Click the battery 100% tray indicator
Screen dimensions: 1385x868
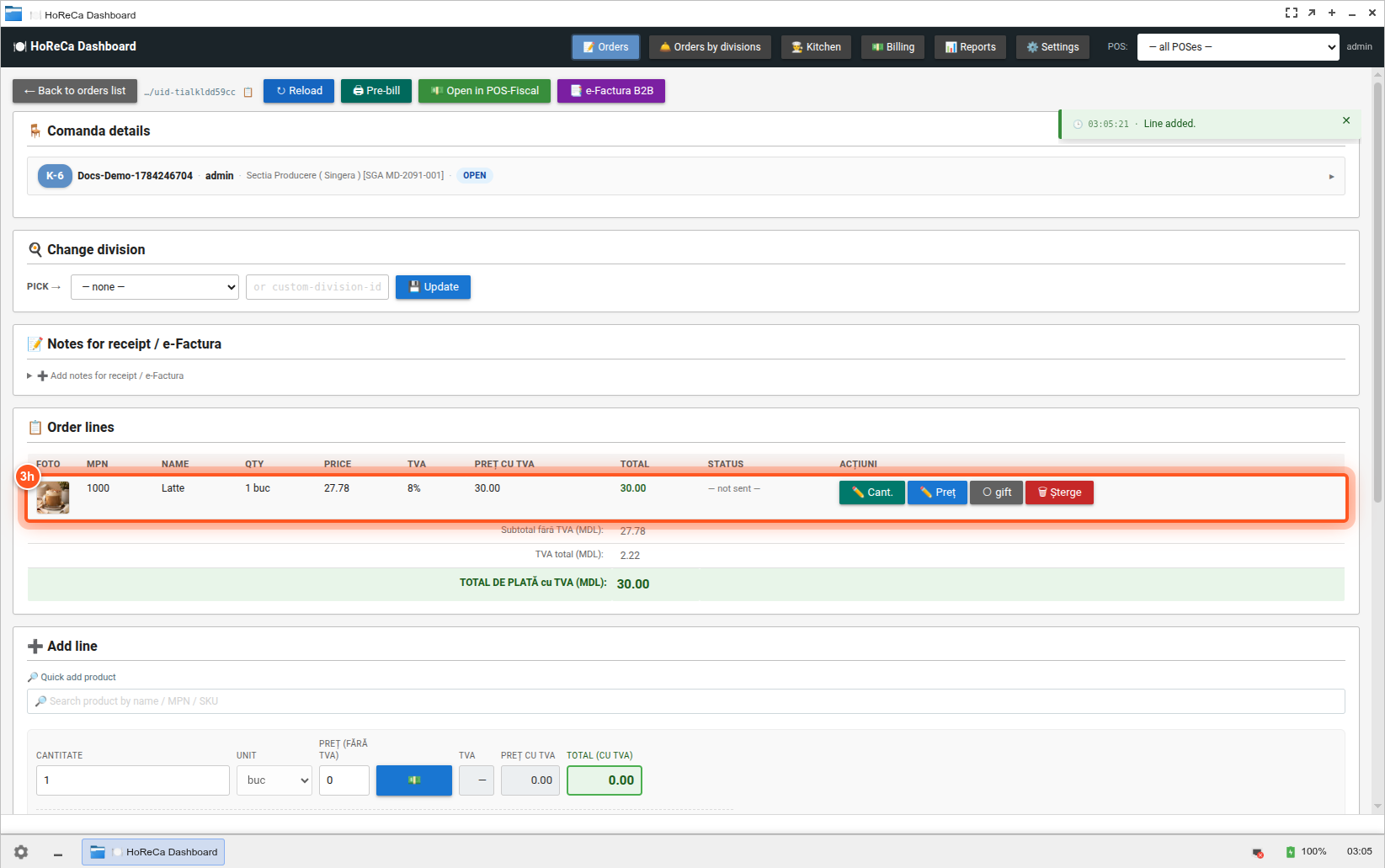(x=1306, y=852)
